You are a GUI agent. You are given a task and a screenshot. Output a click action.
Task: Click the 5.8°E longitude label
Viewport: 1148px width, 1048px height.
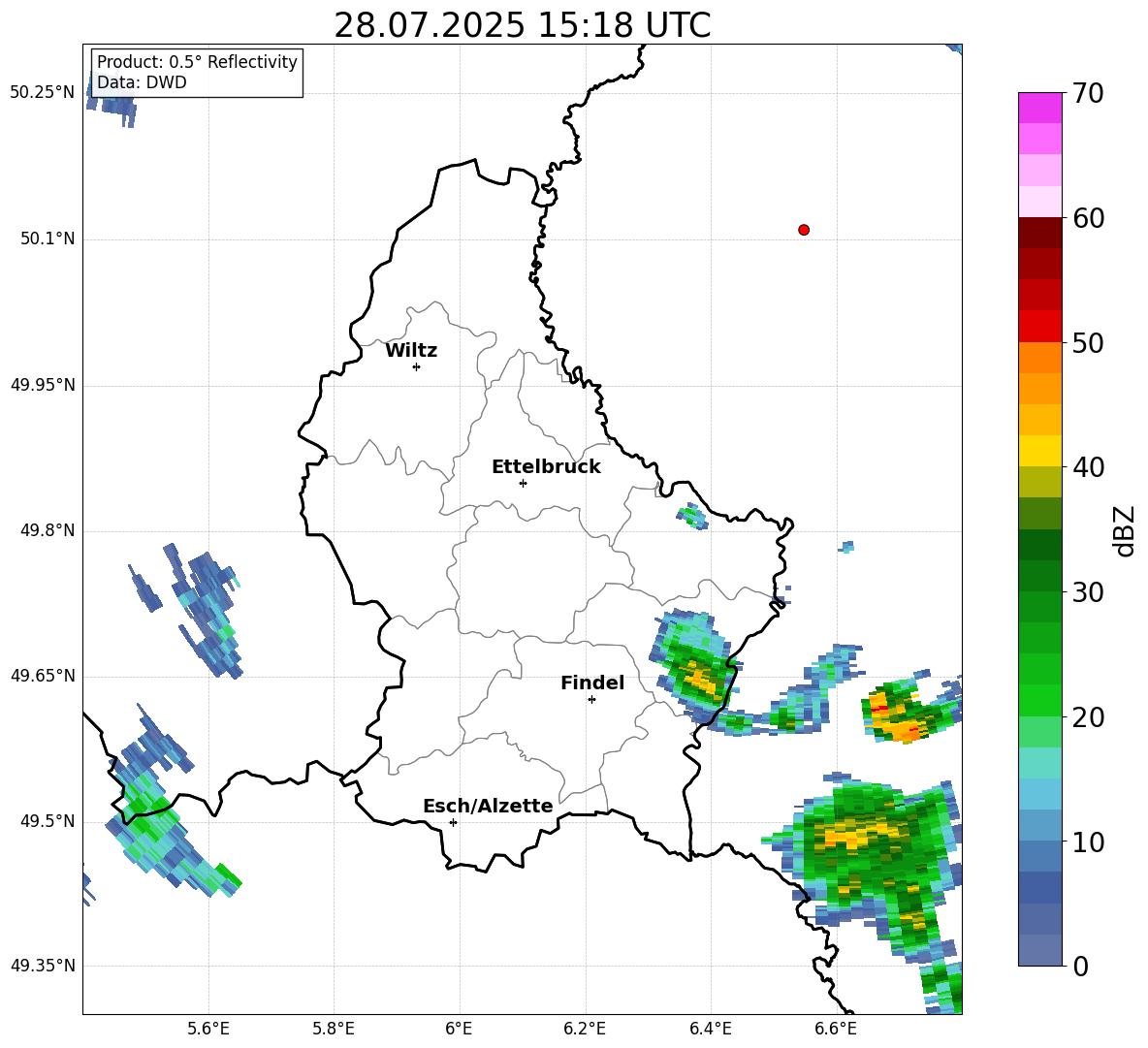[x=334, y=1029]
